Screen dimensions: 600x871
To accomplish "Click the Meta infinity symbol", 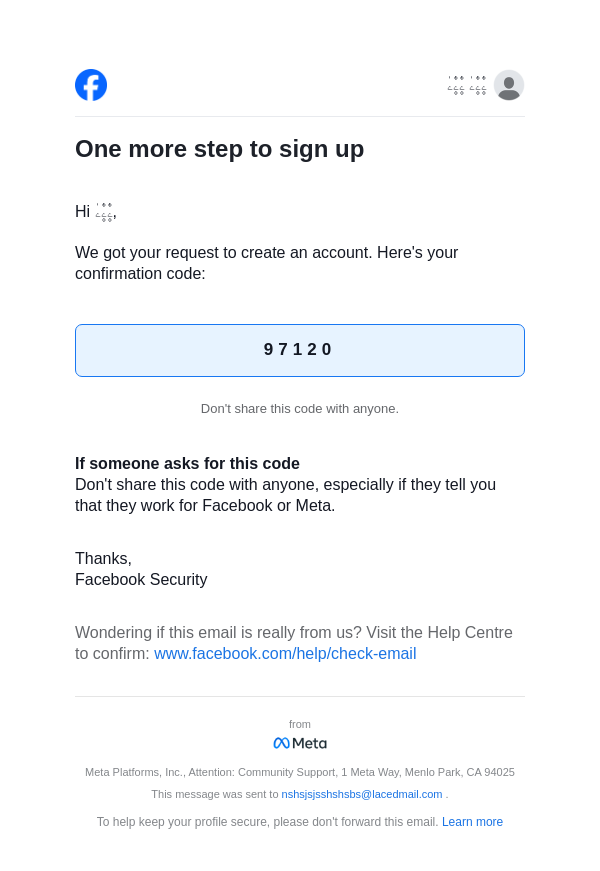I will coord(281,743).
